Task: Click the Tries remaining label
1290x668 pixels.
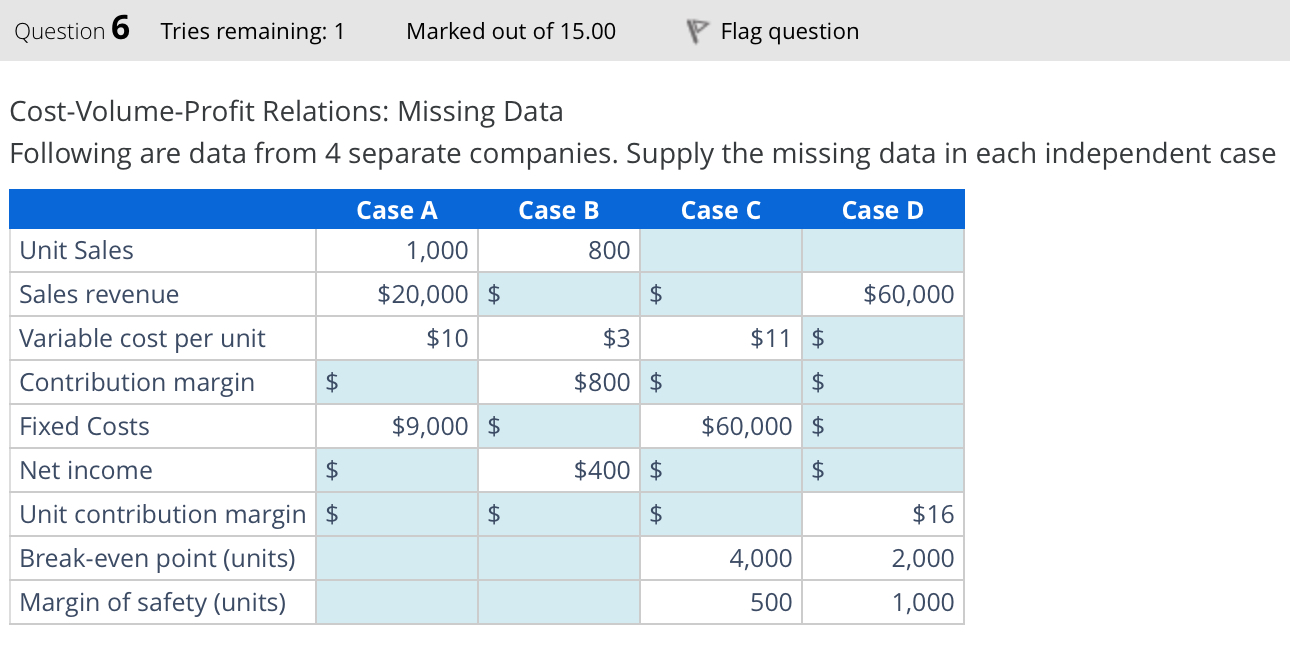Action: 252,31
